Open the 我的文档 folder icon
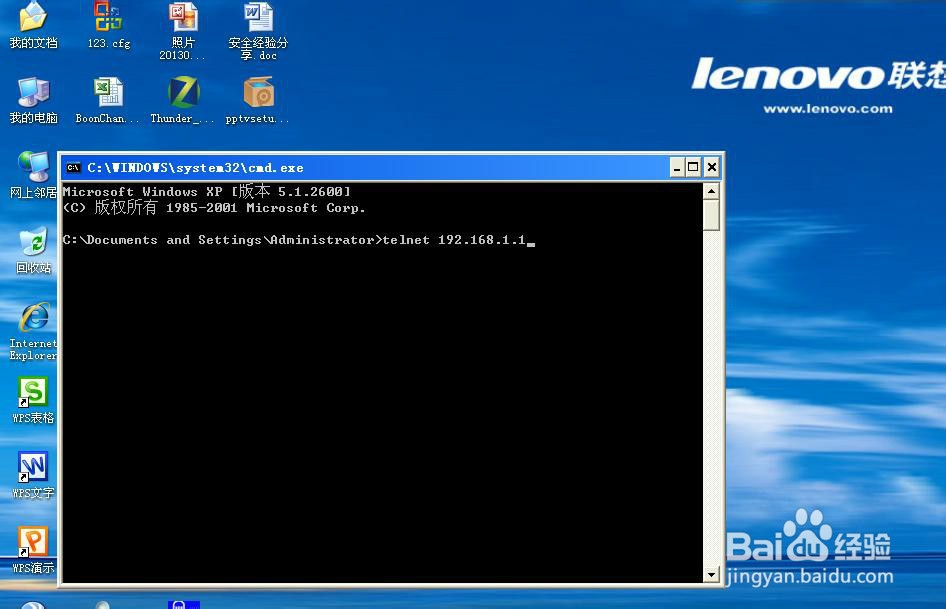Viewport: 946px width, 609px height. coord(33,17)
